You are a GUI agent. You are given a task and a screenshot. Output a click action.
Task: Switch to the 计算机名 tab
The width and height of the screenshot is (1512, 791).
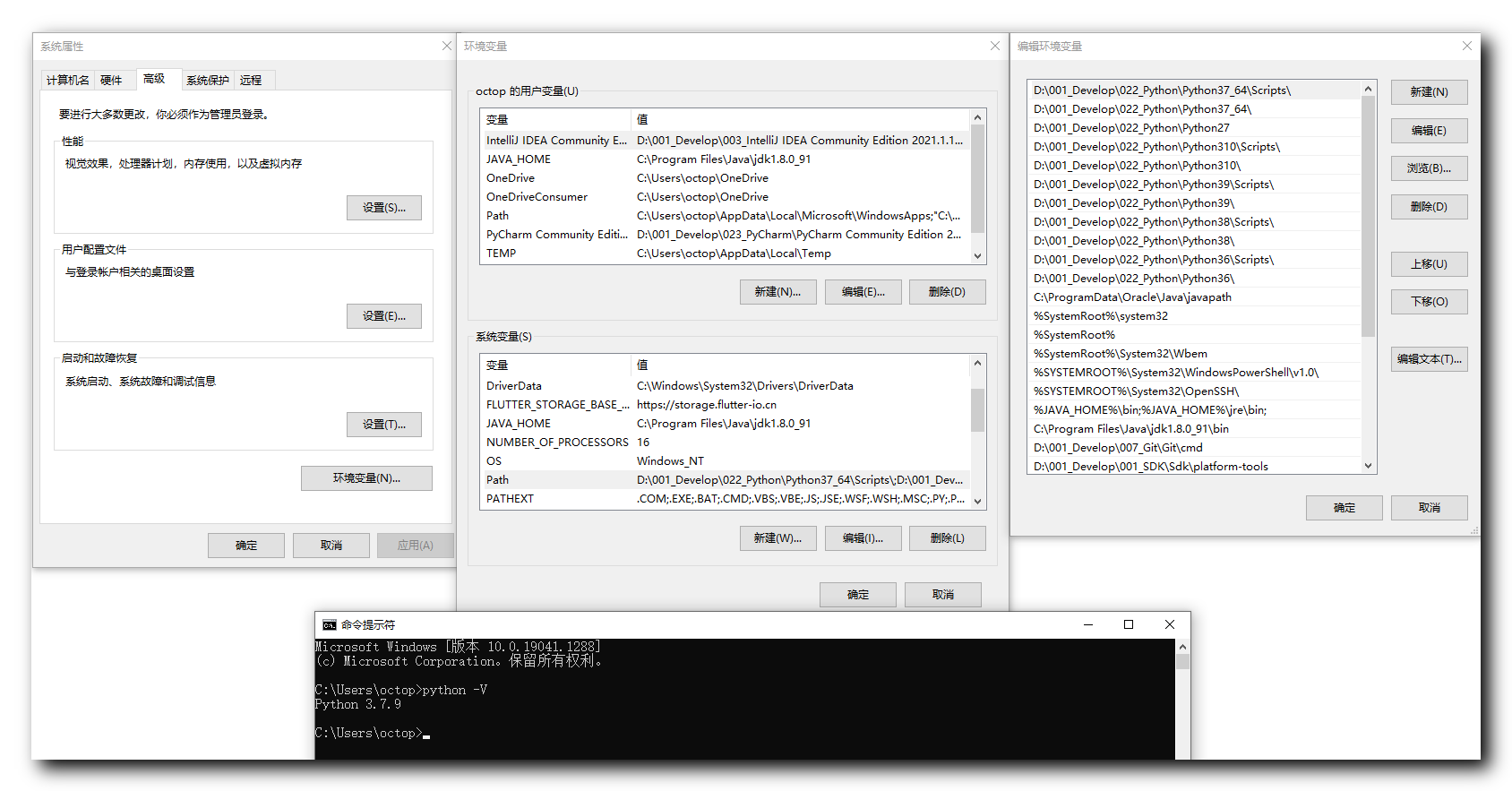[68, 81]
